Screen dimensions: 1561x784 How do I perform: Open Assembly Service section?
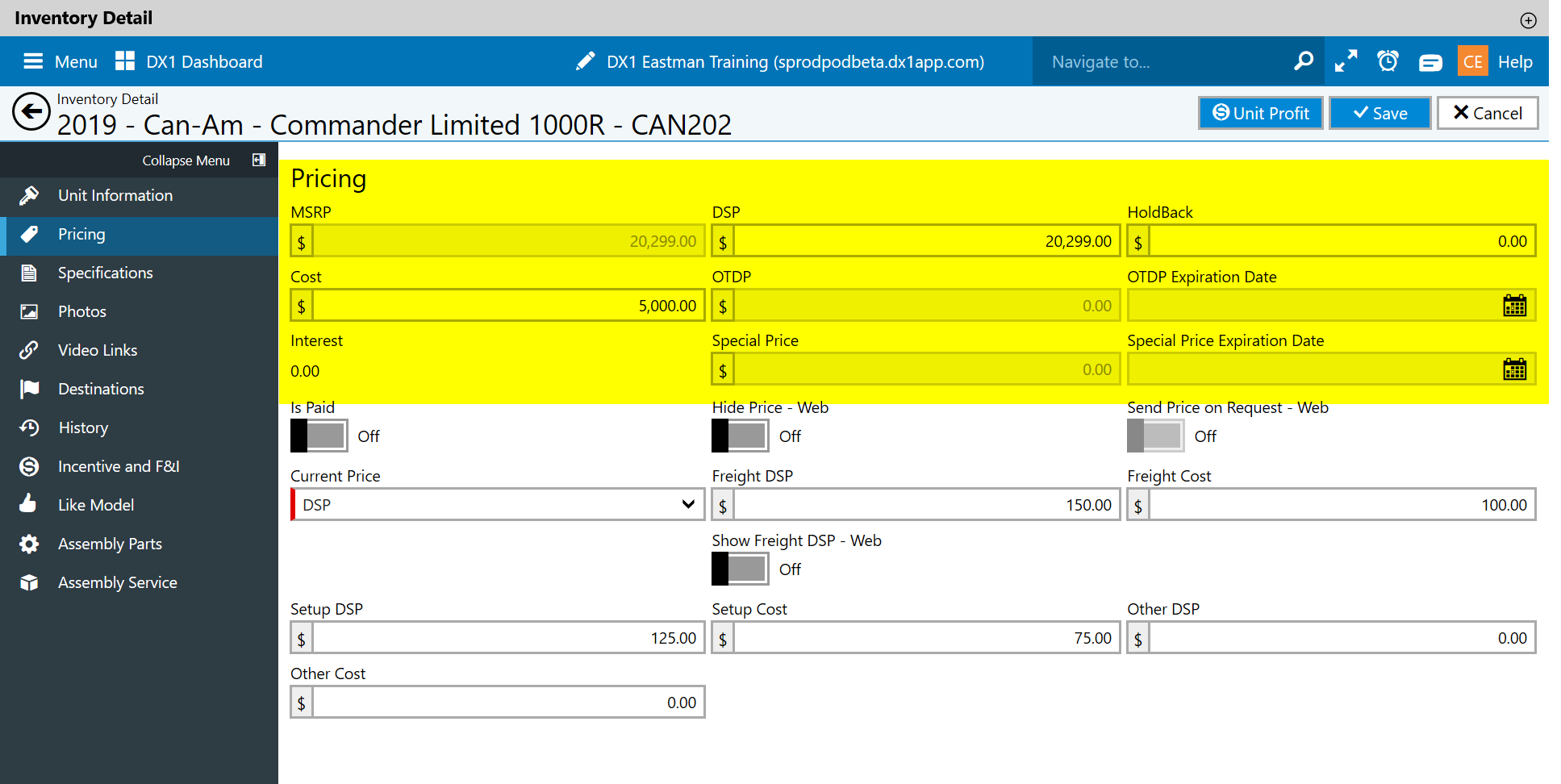click(x=139, y=582)
